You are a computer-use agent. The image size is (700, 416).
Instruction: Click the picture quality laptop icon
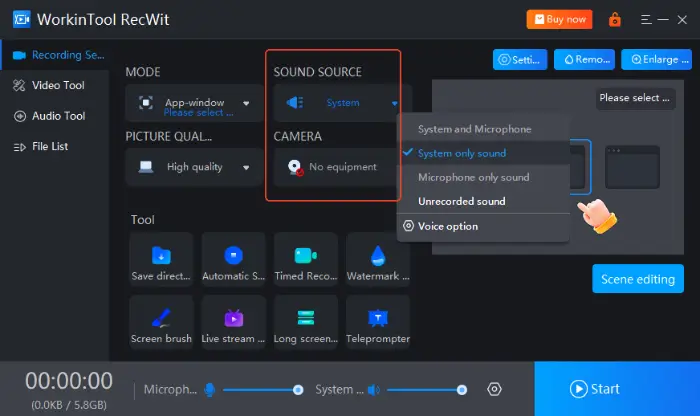pos(146,167)
